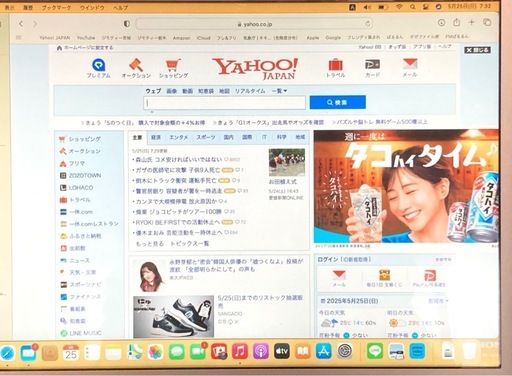Click the privacy shield icon beside address bar
Viewport: 512px width, 376px height.
127,24
